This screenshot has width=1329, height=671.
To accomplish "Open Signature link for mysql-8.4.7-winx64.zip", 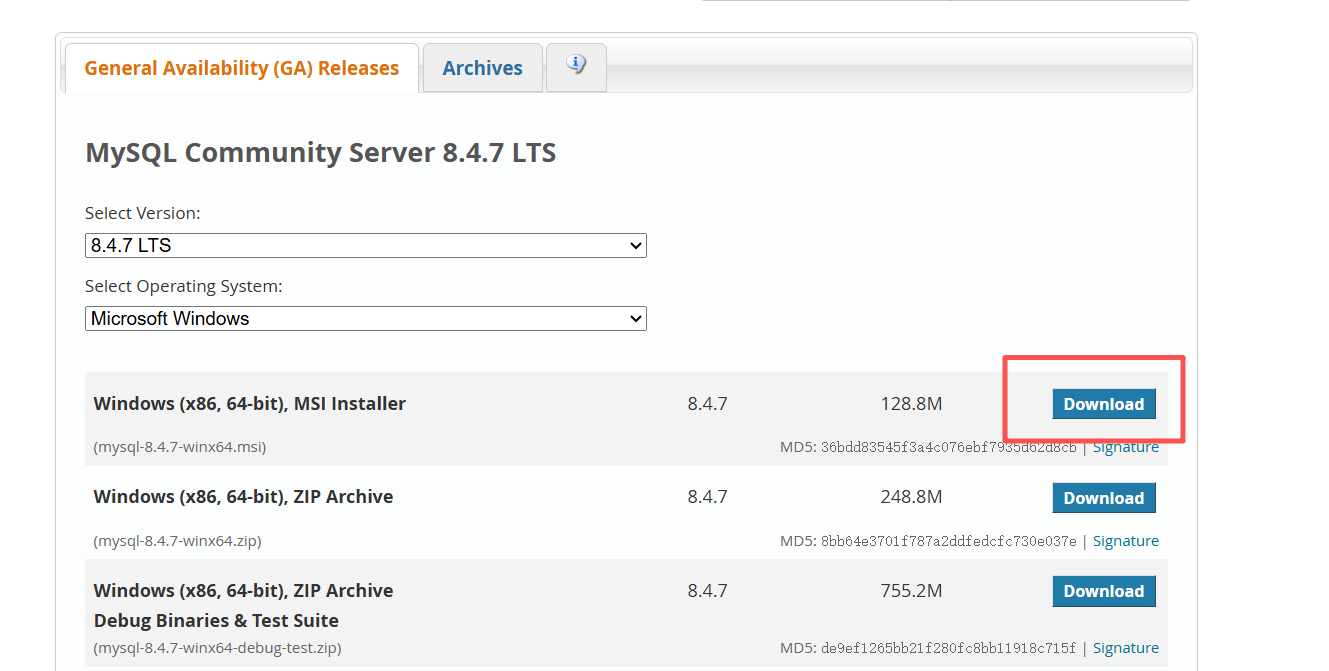I will point(1125,541).
